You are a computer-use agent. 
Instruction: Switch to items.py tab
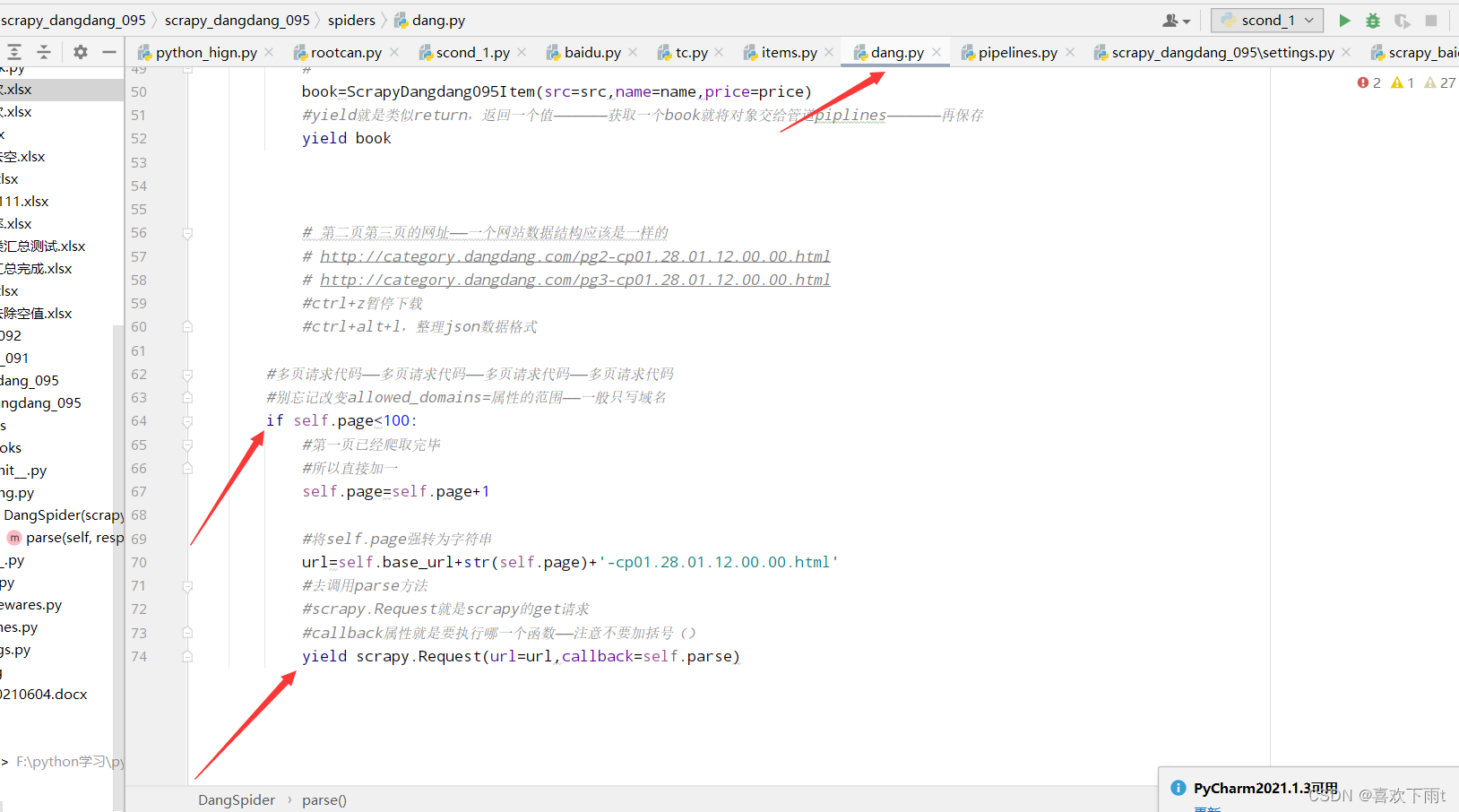(x=789, y=53)
